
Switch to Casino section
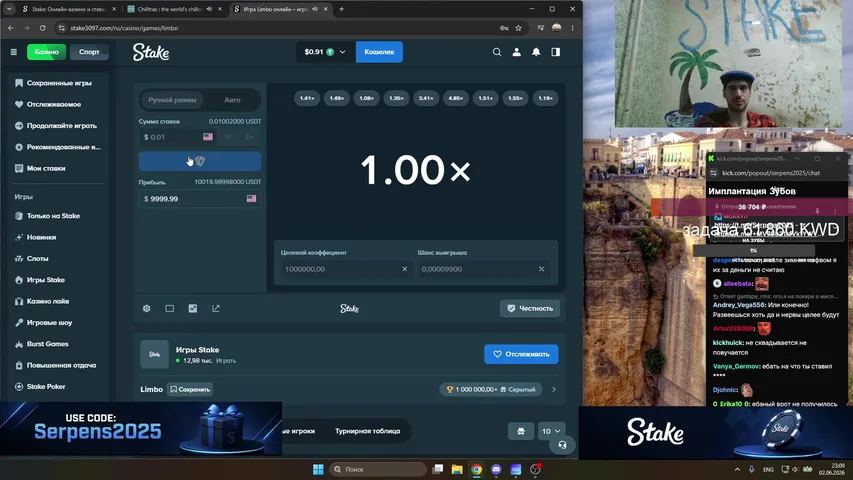point(46,52)
